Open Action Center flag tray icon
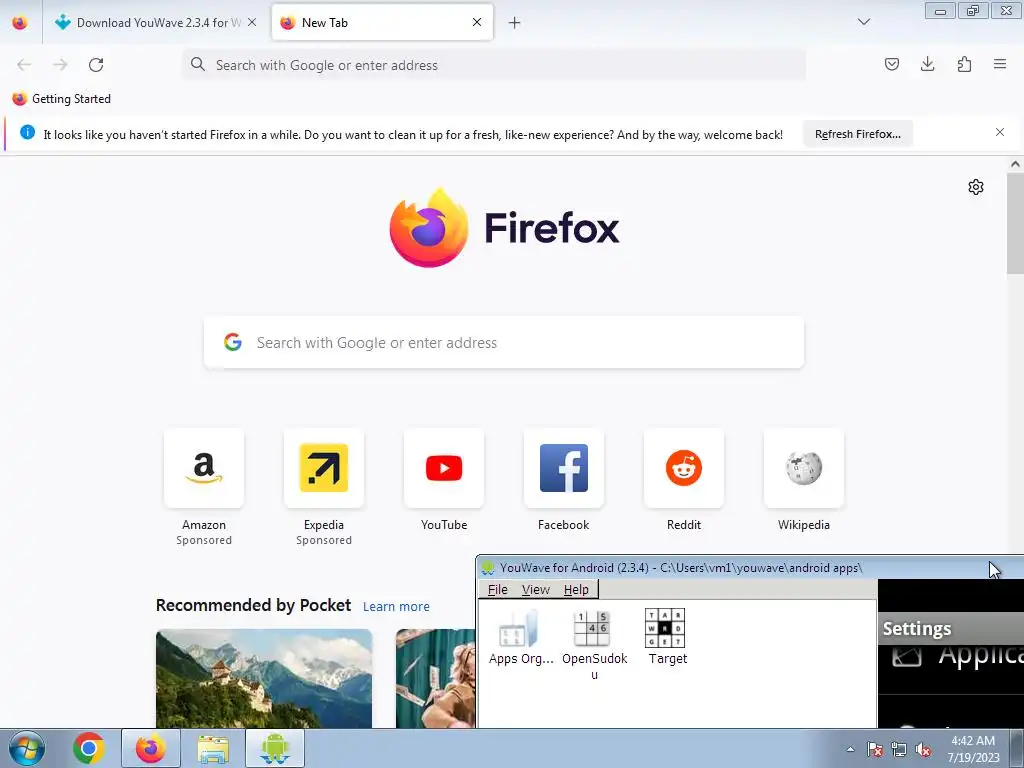The image size is (1024, 768). coord(874,750)
